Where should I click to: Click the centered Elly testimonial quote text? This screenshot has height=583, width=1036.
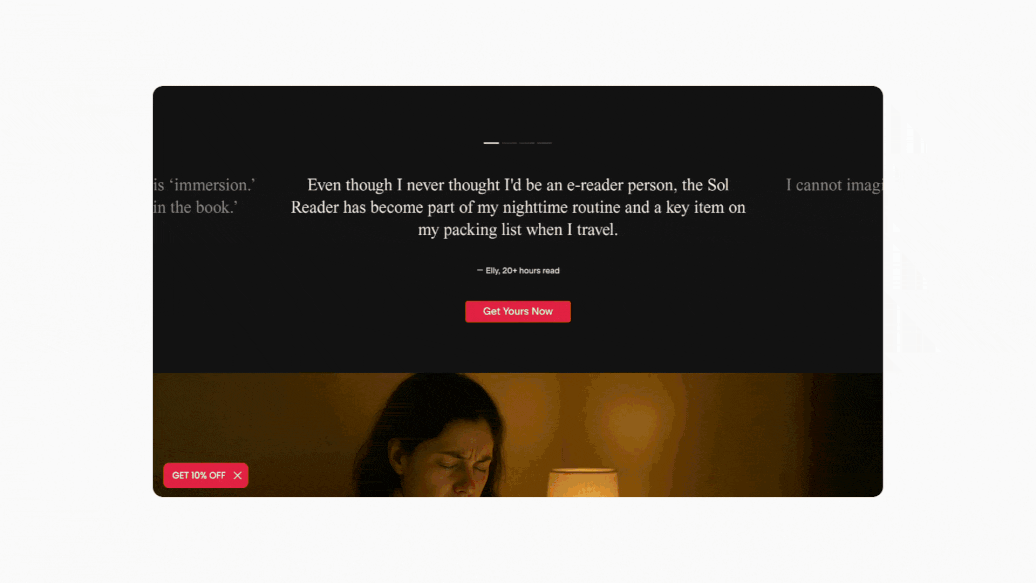518,207
